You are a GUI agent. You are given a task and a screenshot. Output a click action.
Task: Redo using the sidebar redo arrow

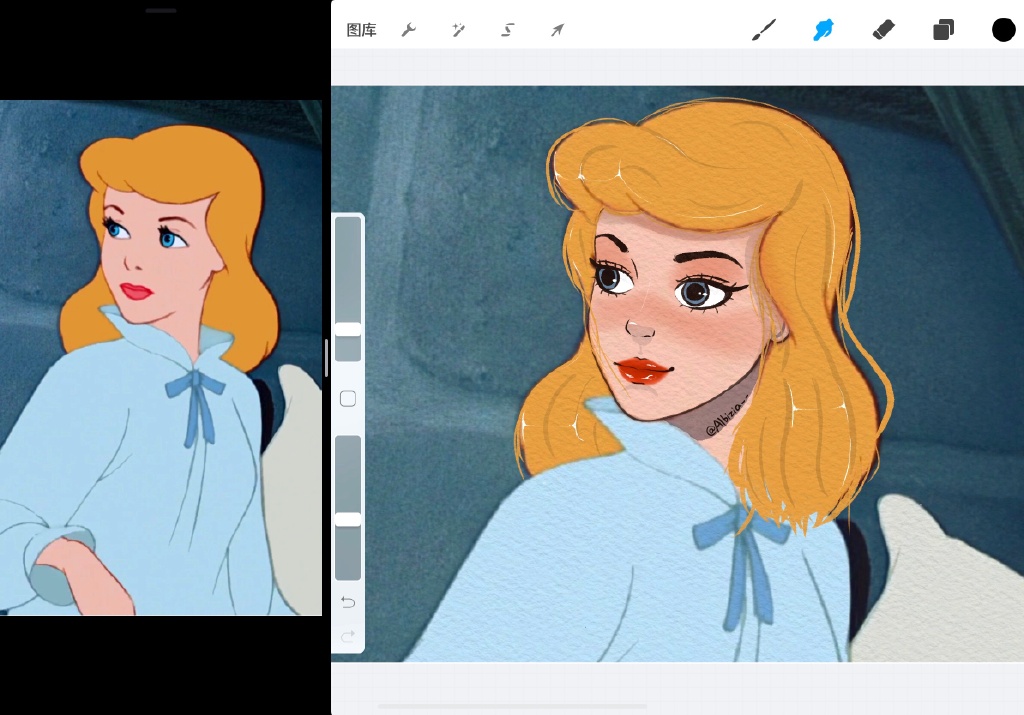[x=348, y=636]
